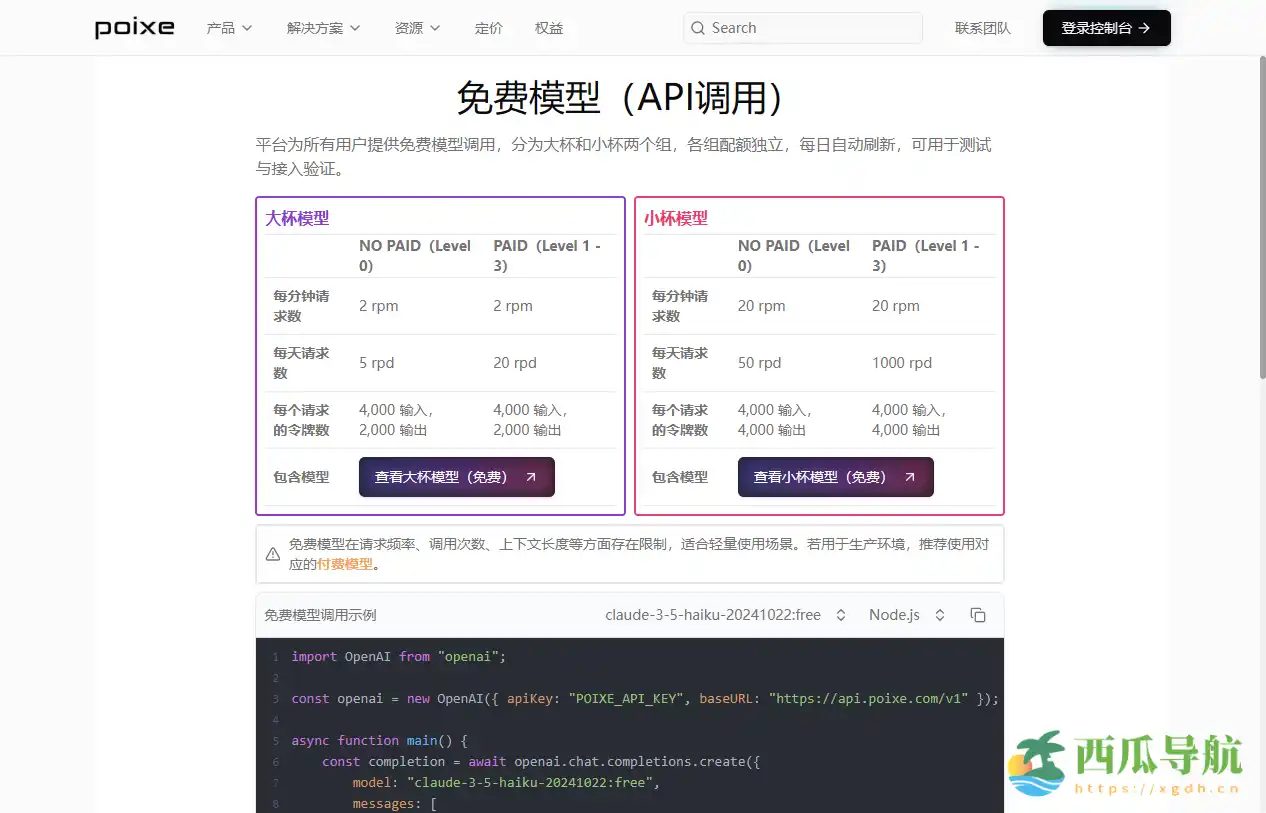The width and height of the screenshot is (1266, 813).
Task: Open the 权益 page from the navbar
Action: (x=548, y=28)
